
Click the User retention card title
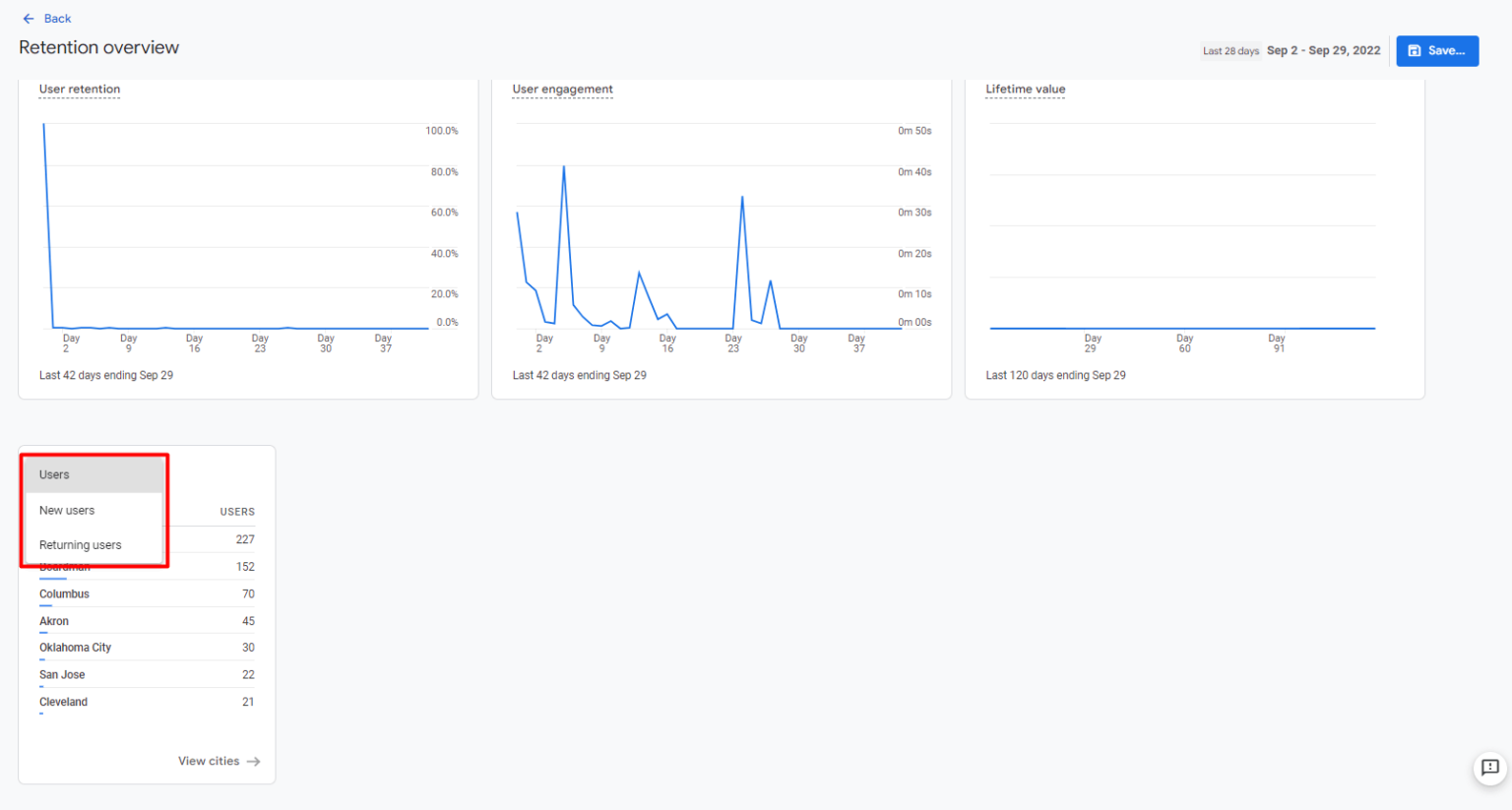coord(80,90)
